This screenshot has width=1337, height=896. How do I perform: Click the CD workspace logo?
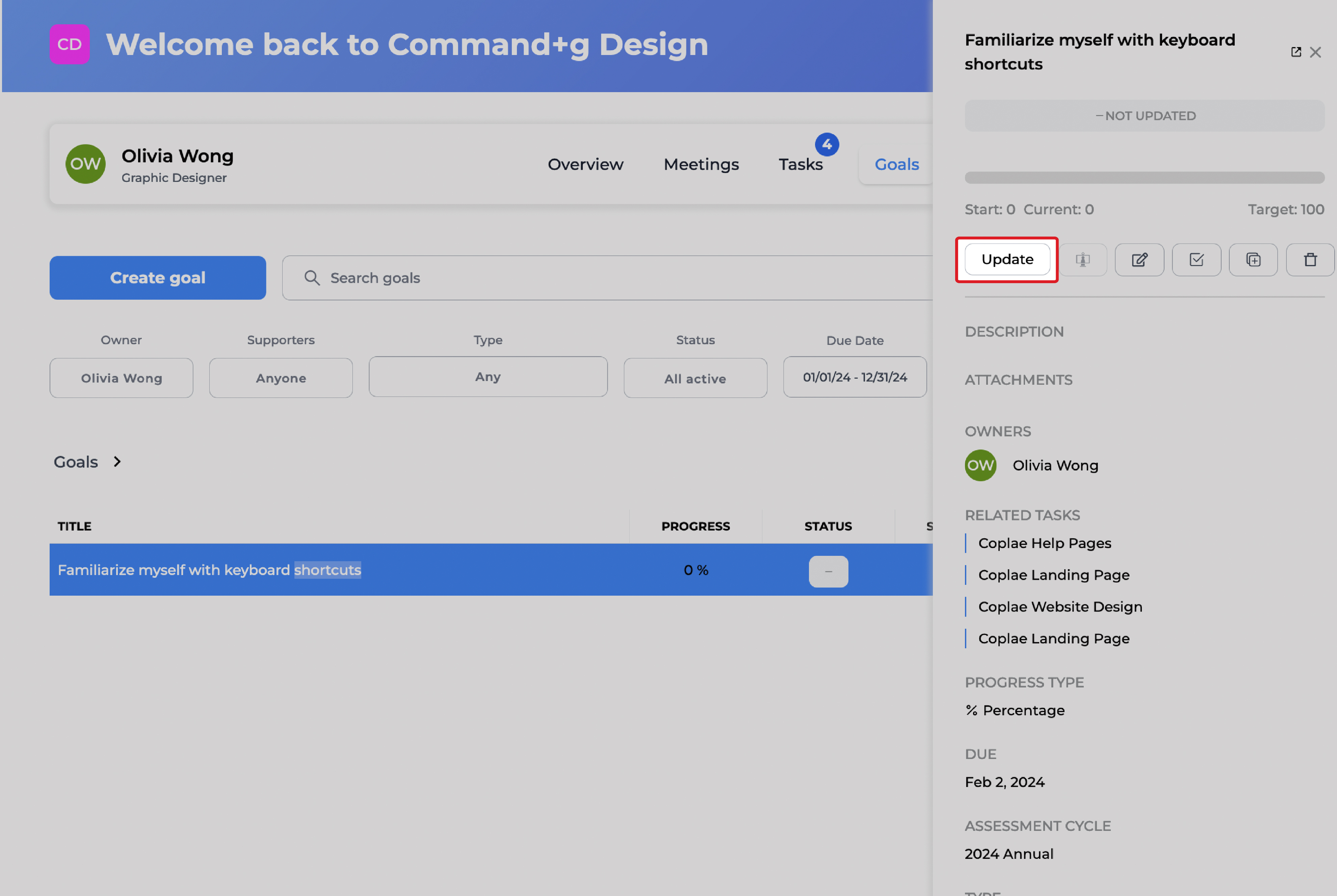(x=69, y=44)
